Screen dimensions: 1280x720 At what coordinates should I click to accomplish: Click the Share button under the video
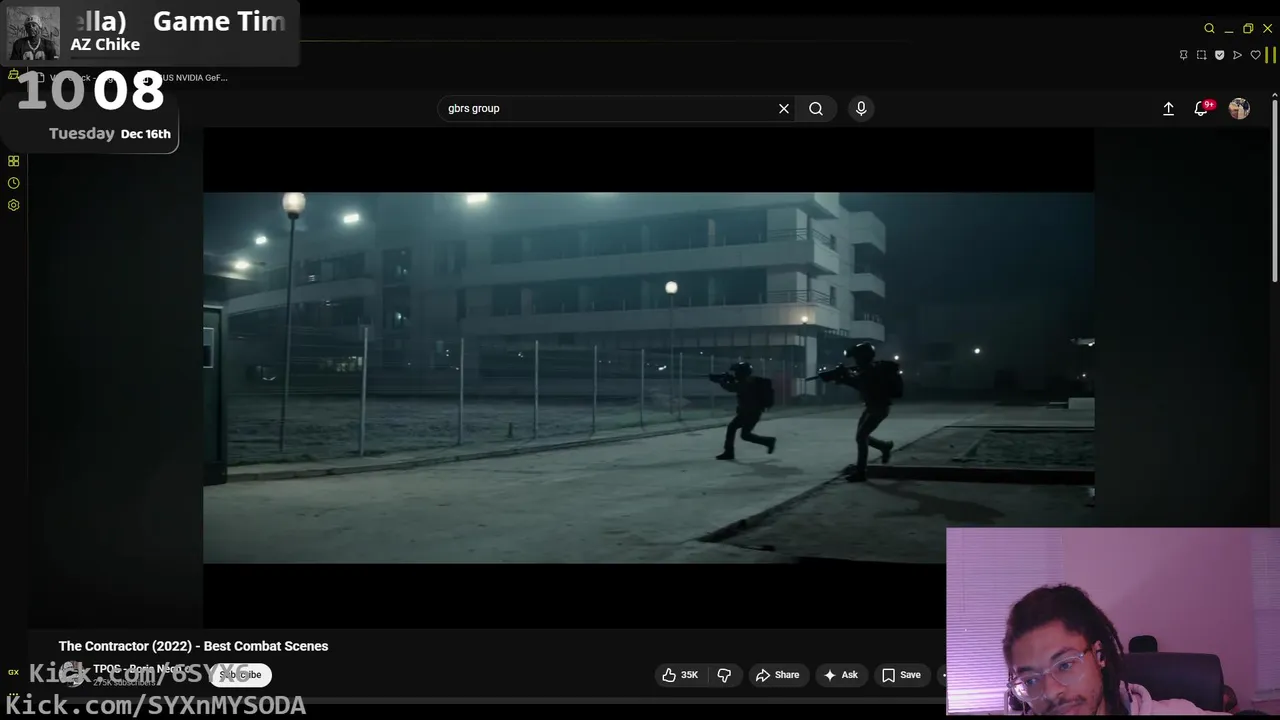(x=777, y=675)
